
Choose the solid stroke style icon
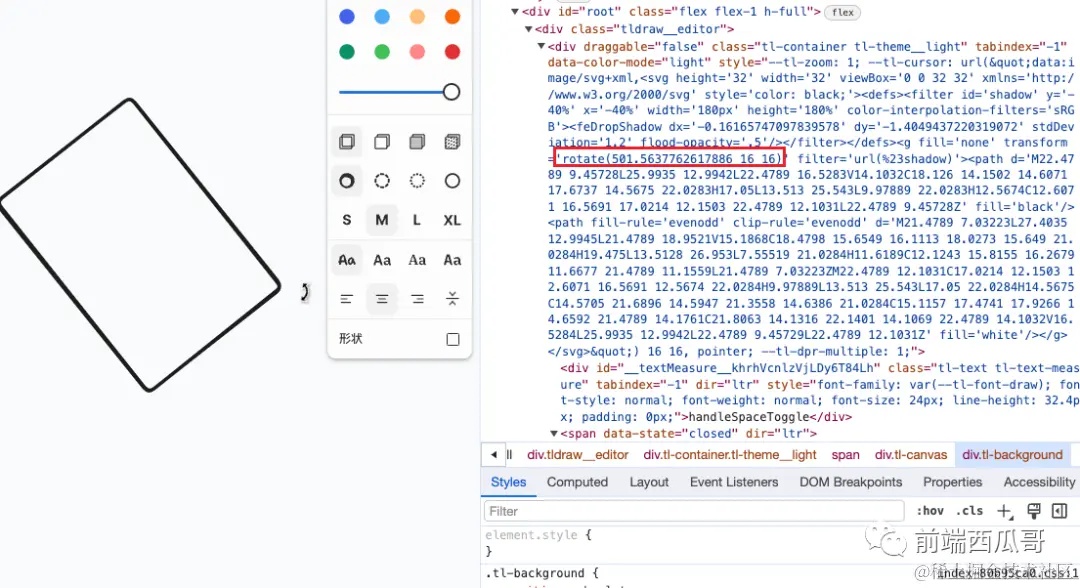click(x=453, y=181)
